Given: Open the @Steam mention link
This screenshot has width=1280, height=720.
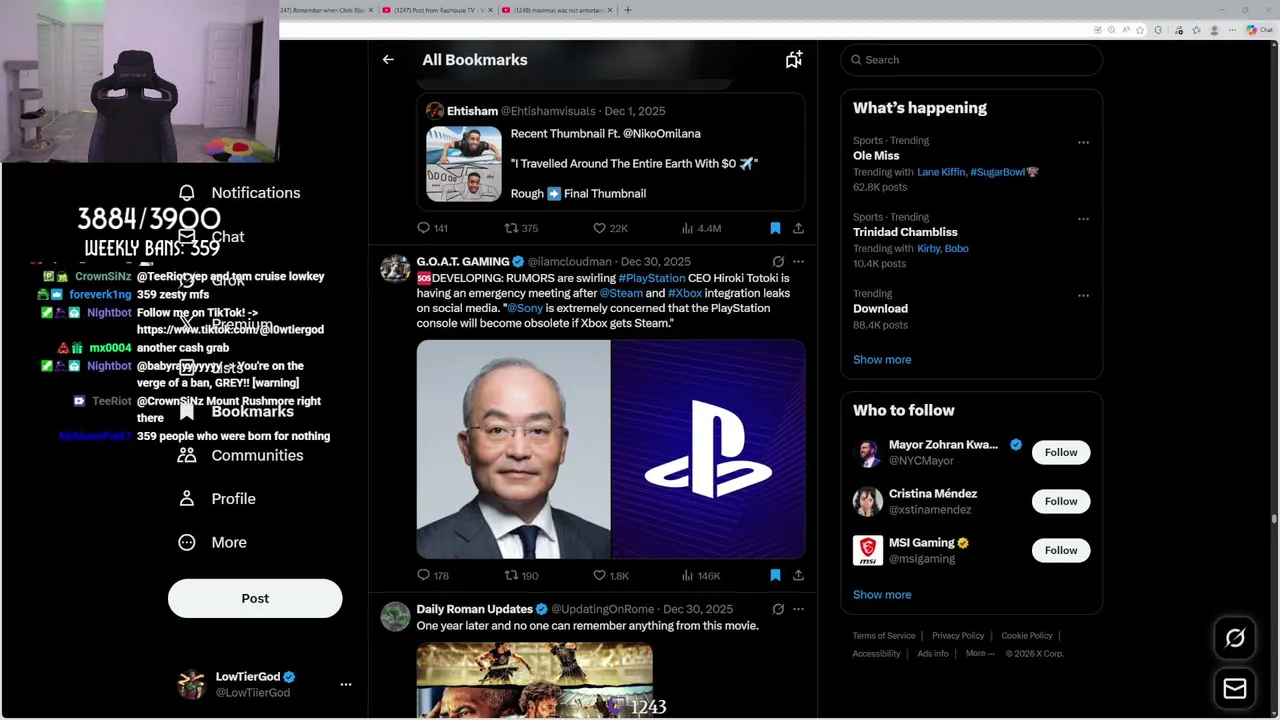Looking at the screenshot, I should (621, 293).
